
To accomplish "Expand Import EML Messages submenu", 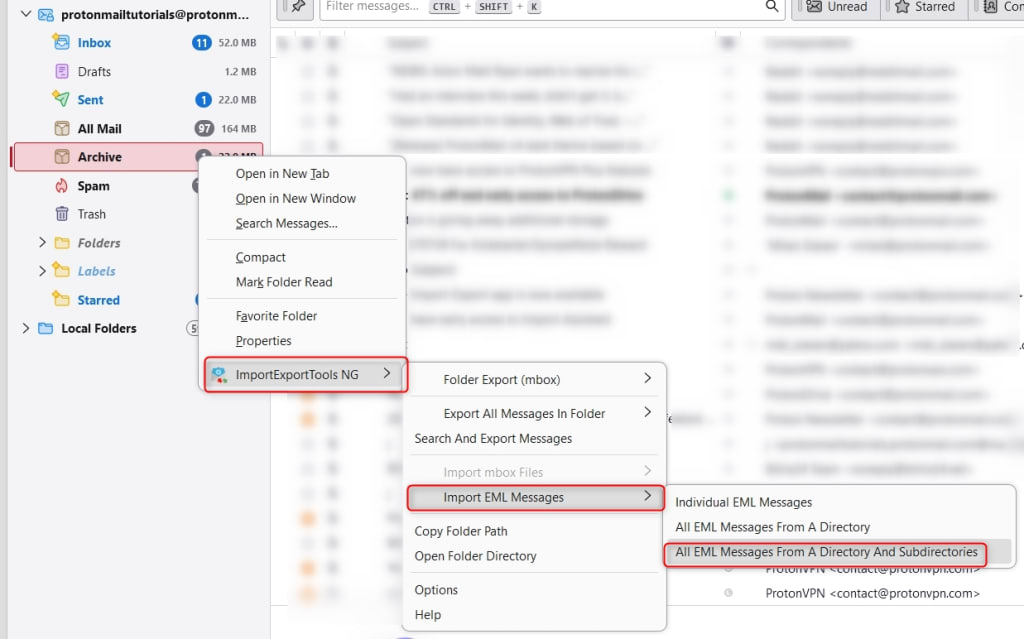I will click(x=536, y=498).
